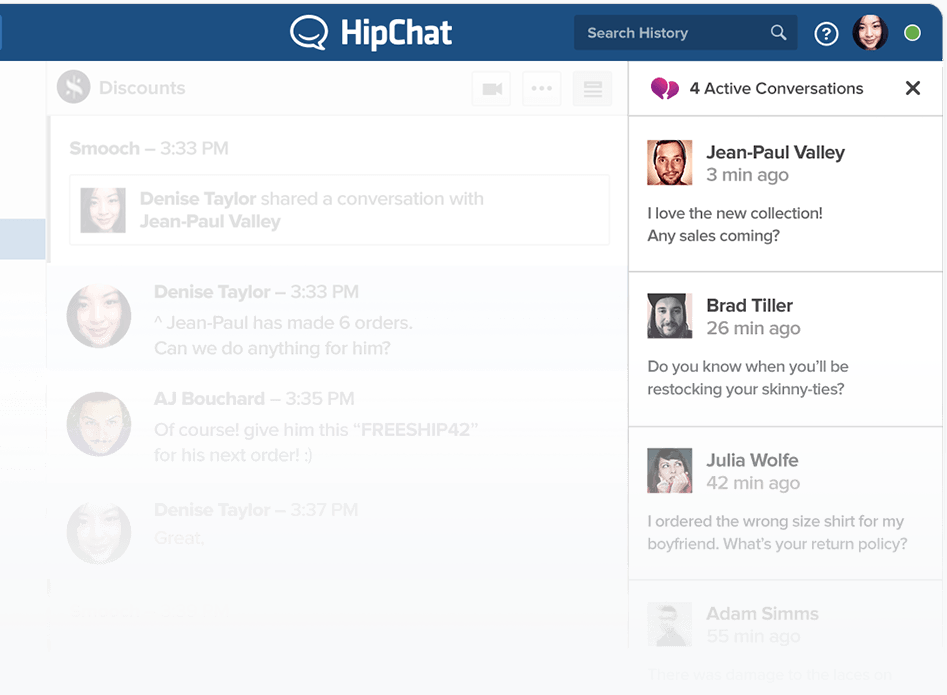Click the magnifying glass search icon

click(778, 33)
